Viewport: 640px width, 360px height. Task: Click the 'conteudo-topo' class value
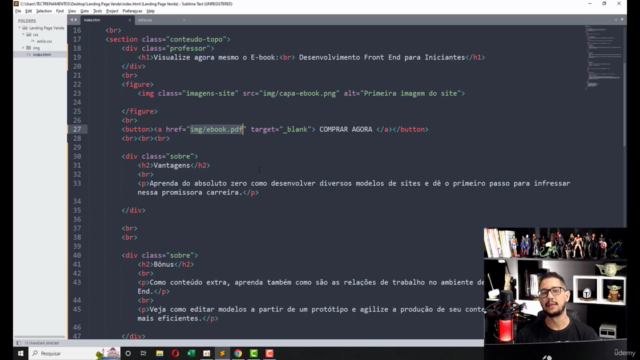tap(196, 39)
